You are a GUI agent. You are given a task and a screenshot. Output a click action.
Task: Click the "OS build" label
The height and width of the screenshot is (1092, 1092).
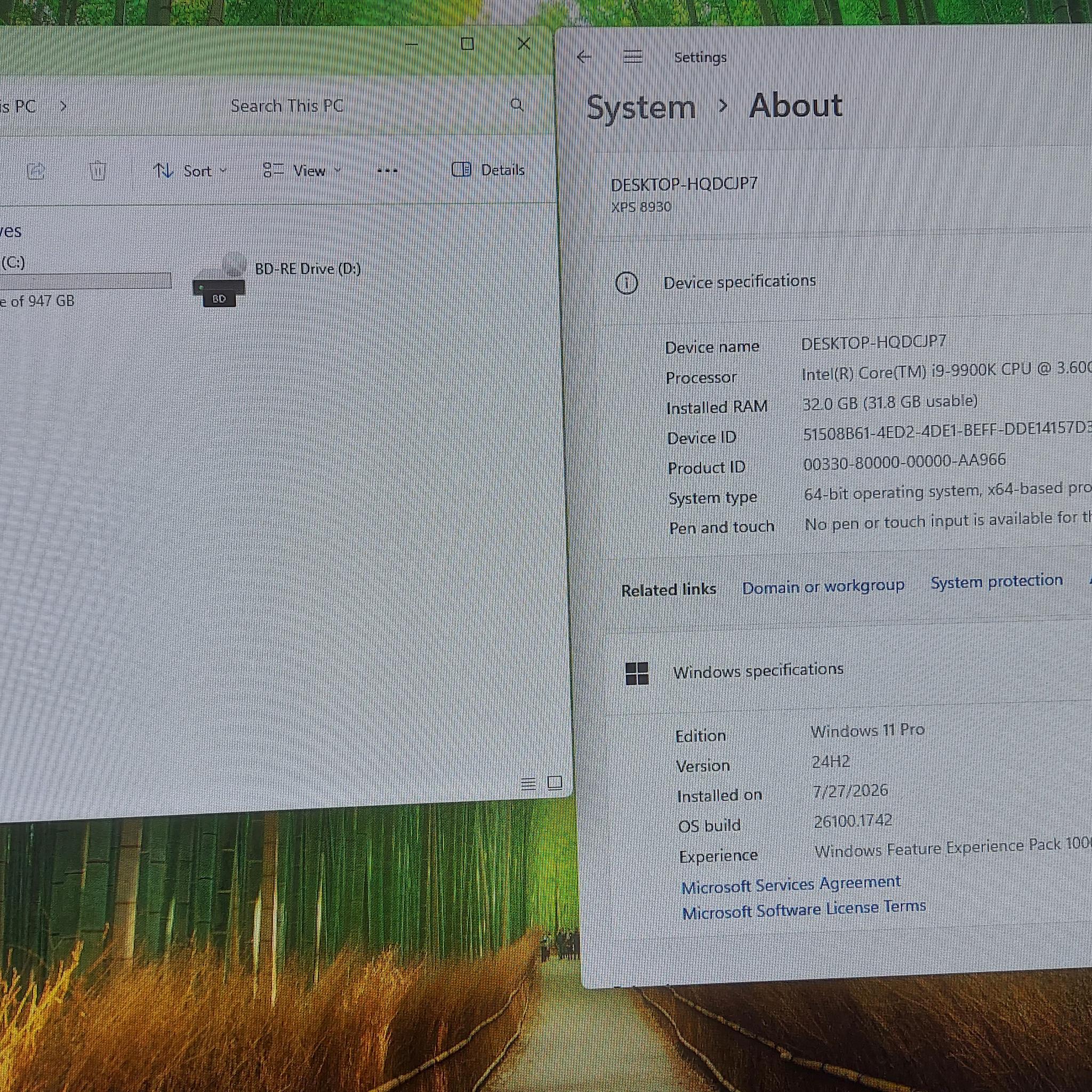click(709, 826)
